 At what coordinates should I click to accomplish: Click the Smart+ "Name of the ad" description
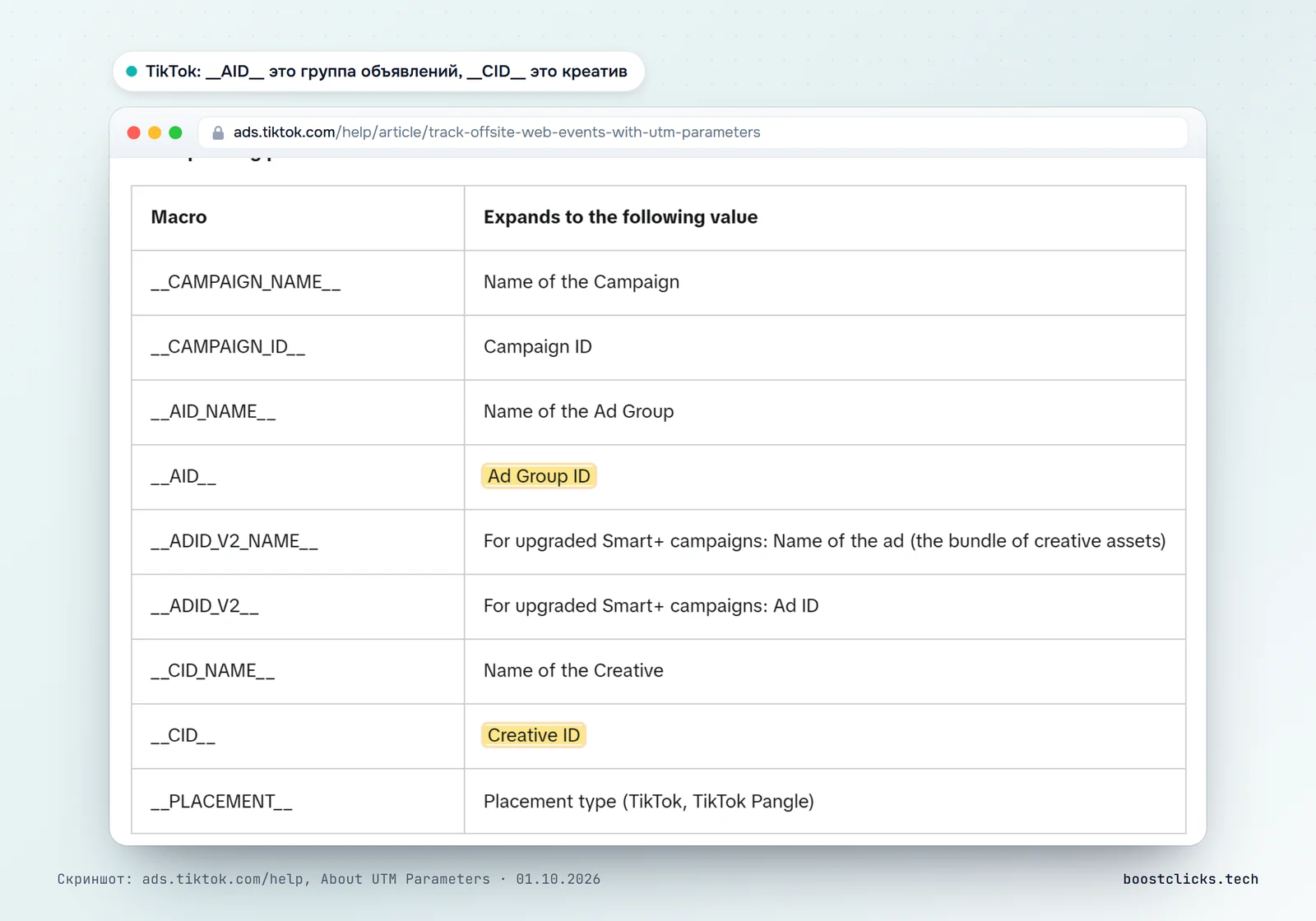coord(824,541)
